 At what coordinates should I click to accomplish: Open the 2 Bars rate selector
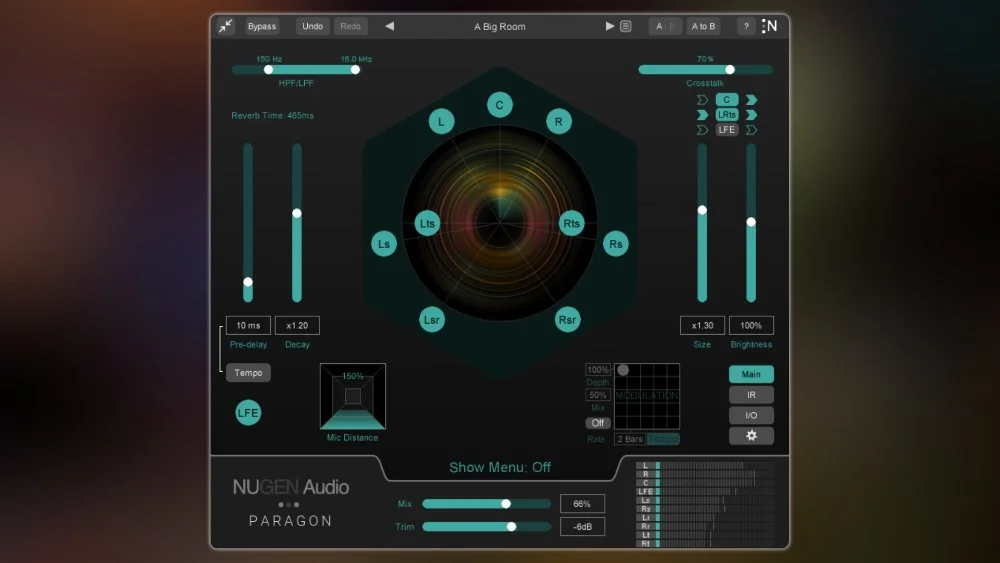click(x=629, y=439)
